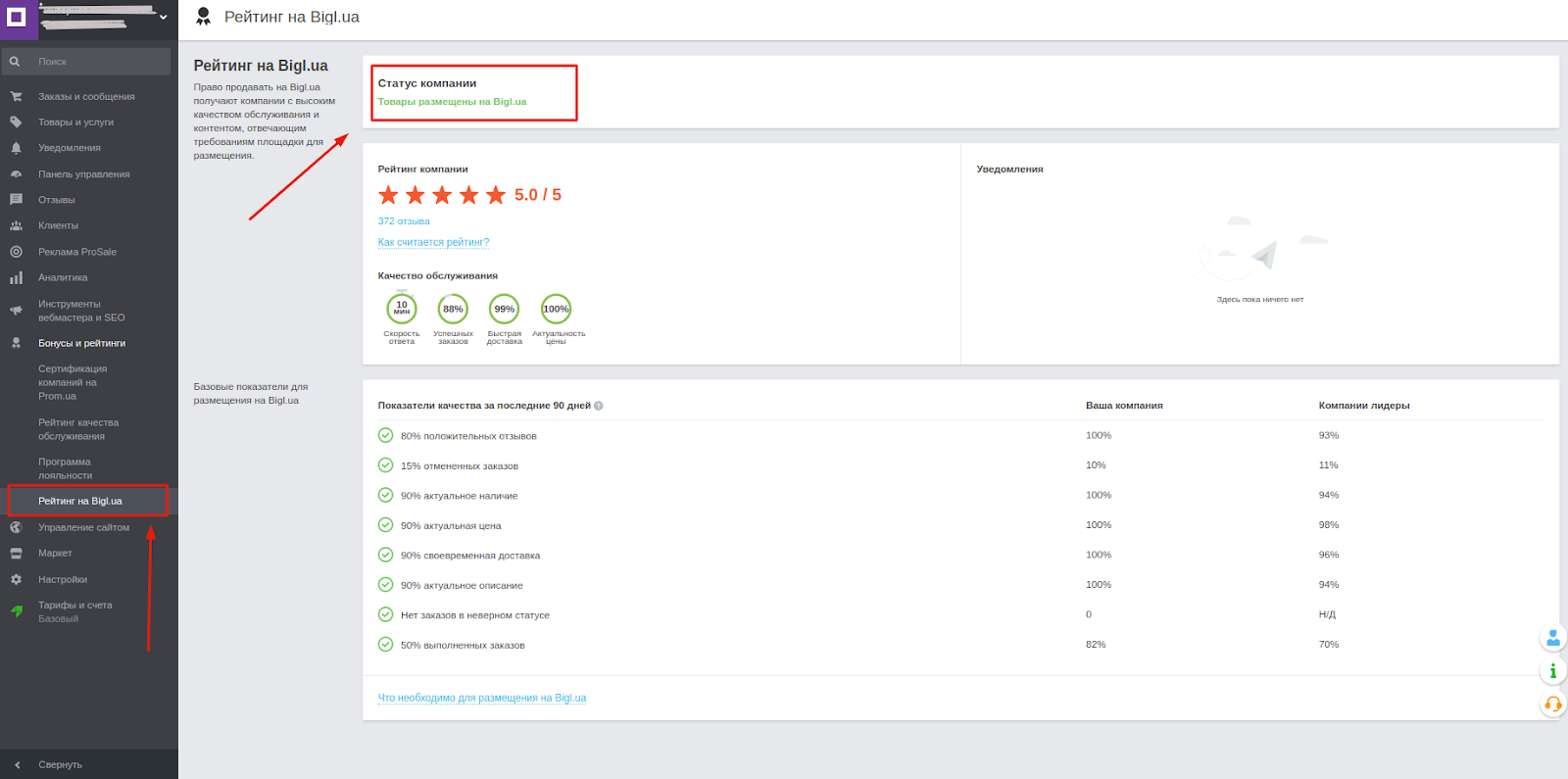
Task: Click check icon for 90% актуальное наличие
Action: pyautogui.click(x=386, y=495)
